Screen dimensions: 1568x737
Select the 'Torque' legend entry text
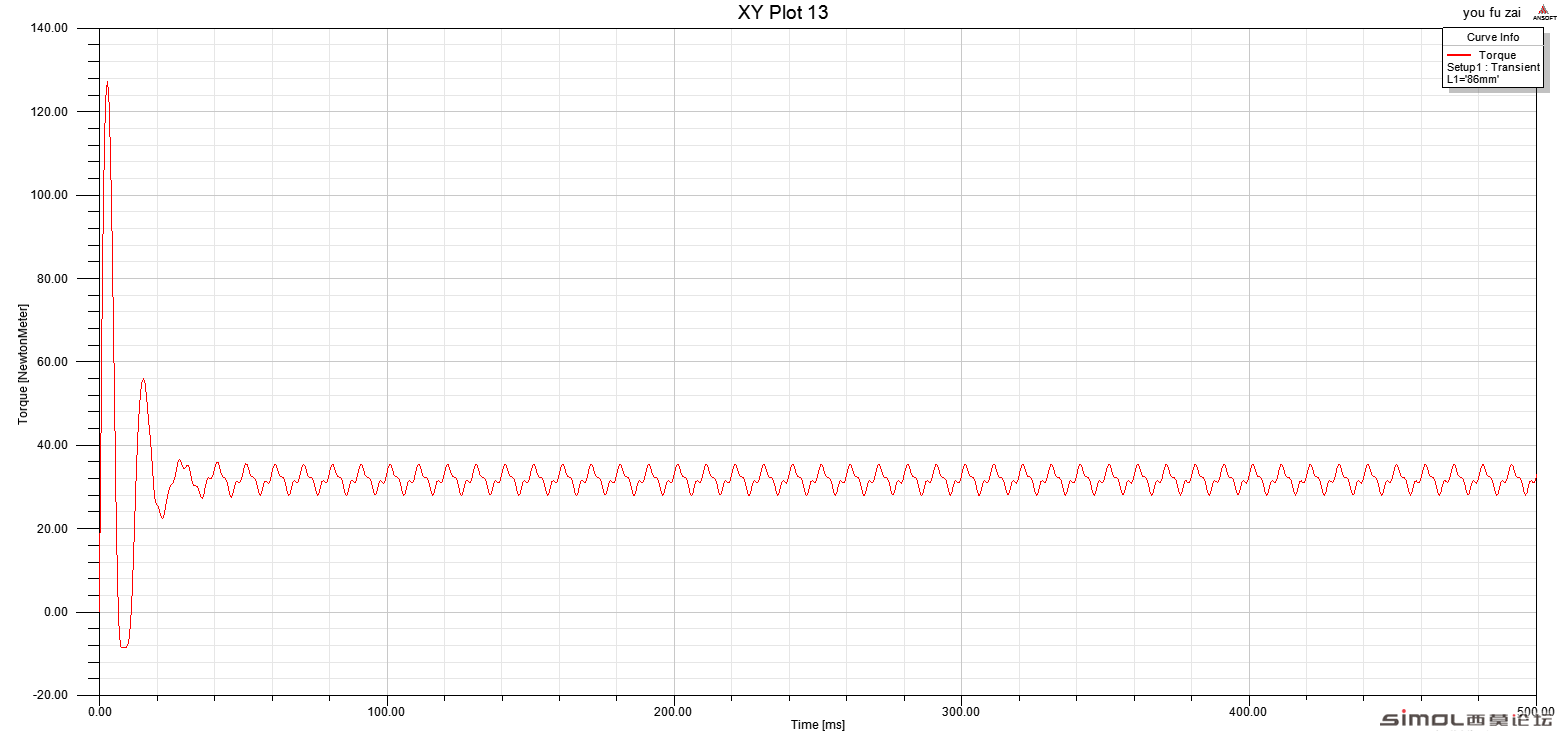pyautogui.click(x=1497, y=55)
